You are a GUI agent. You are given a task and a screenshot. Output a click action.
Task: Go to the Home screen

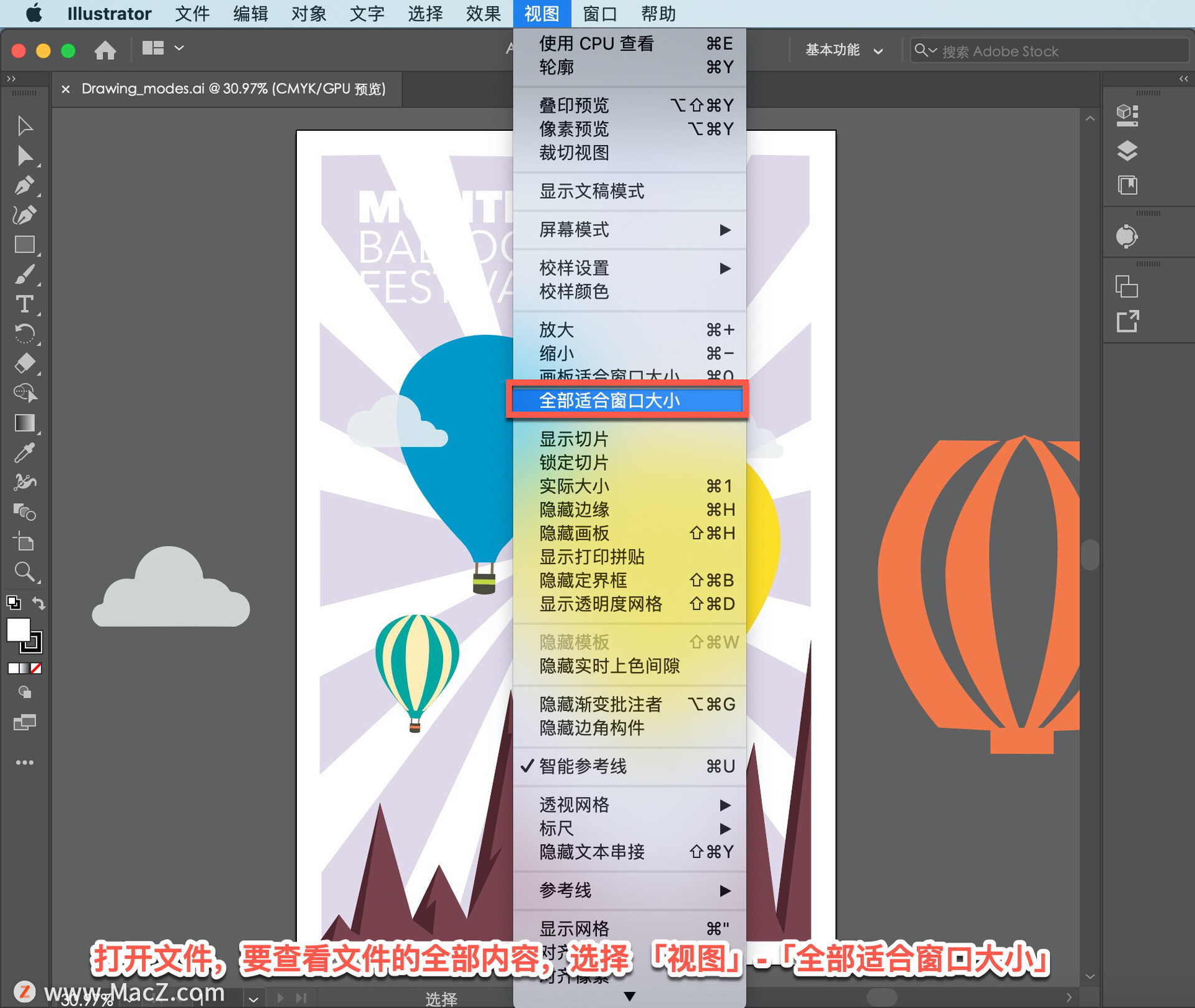[x=105, y=49]
